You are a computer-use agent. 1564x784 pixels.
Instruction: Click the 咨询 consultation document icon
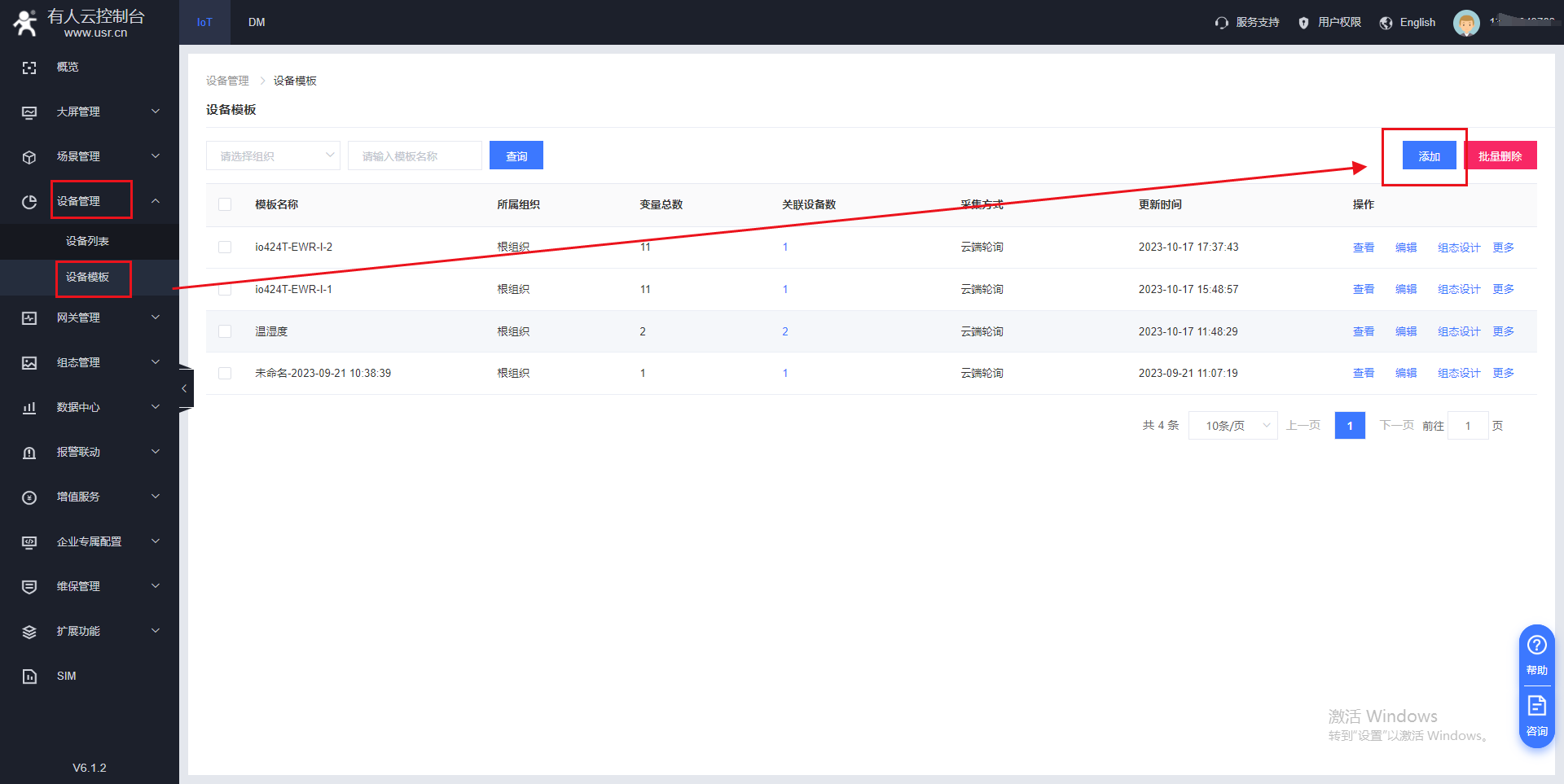tap(1536, 706)
